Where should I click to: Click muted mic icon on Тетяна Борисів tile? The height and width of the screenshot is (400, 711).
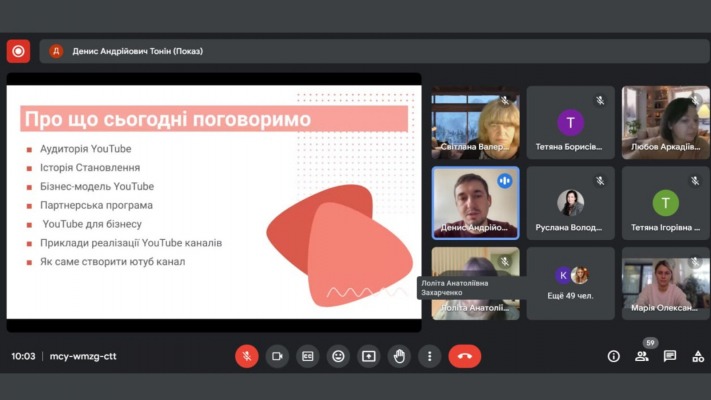(x=600, y=101)
